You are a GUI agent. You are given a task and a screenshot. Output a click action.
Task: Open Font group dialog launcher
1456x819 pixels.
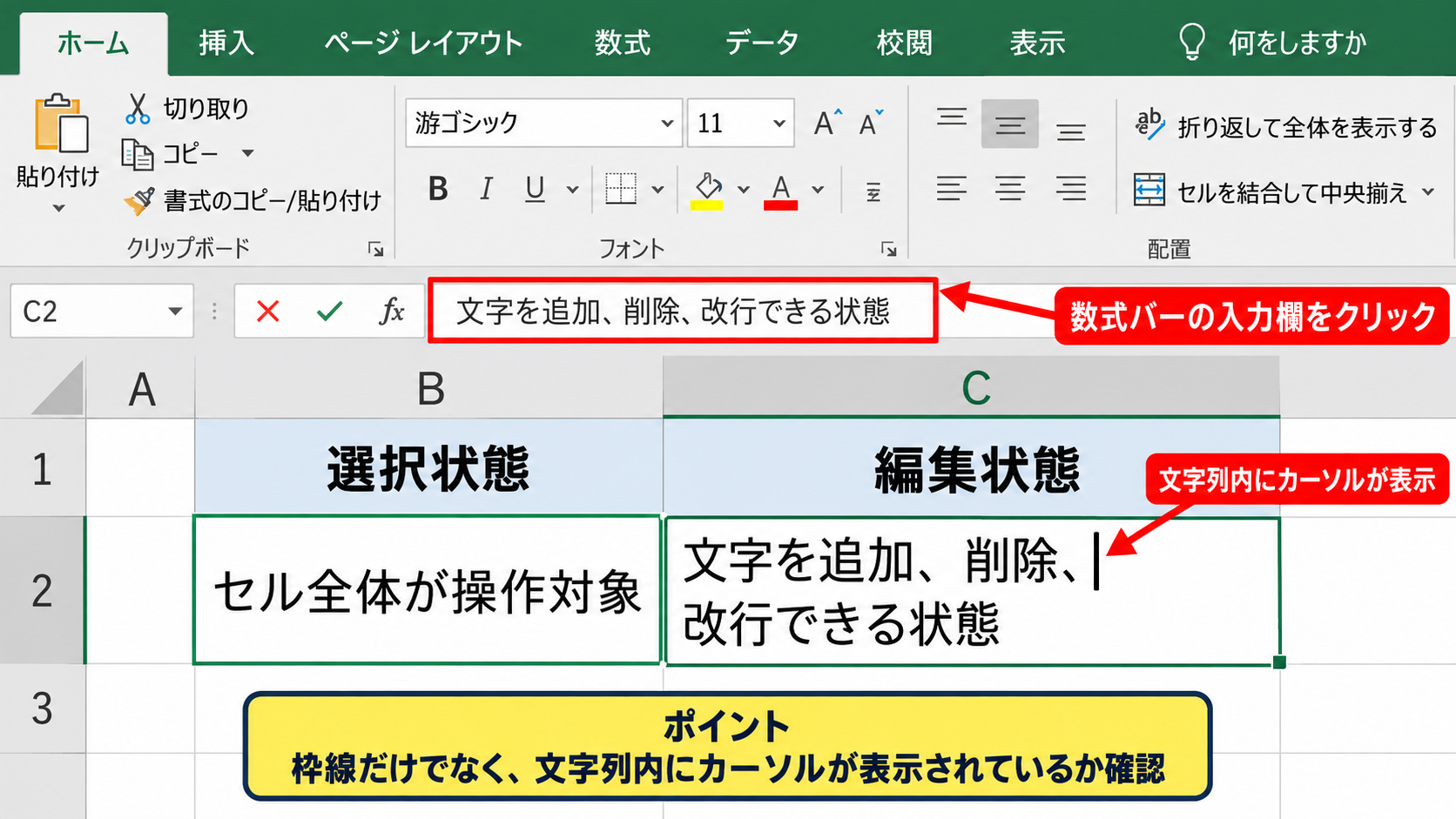point(888,250)
